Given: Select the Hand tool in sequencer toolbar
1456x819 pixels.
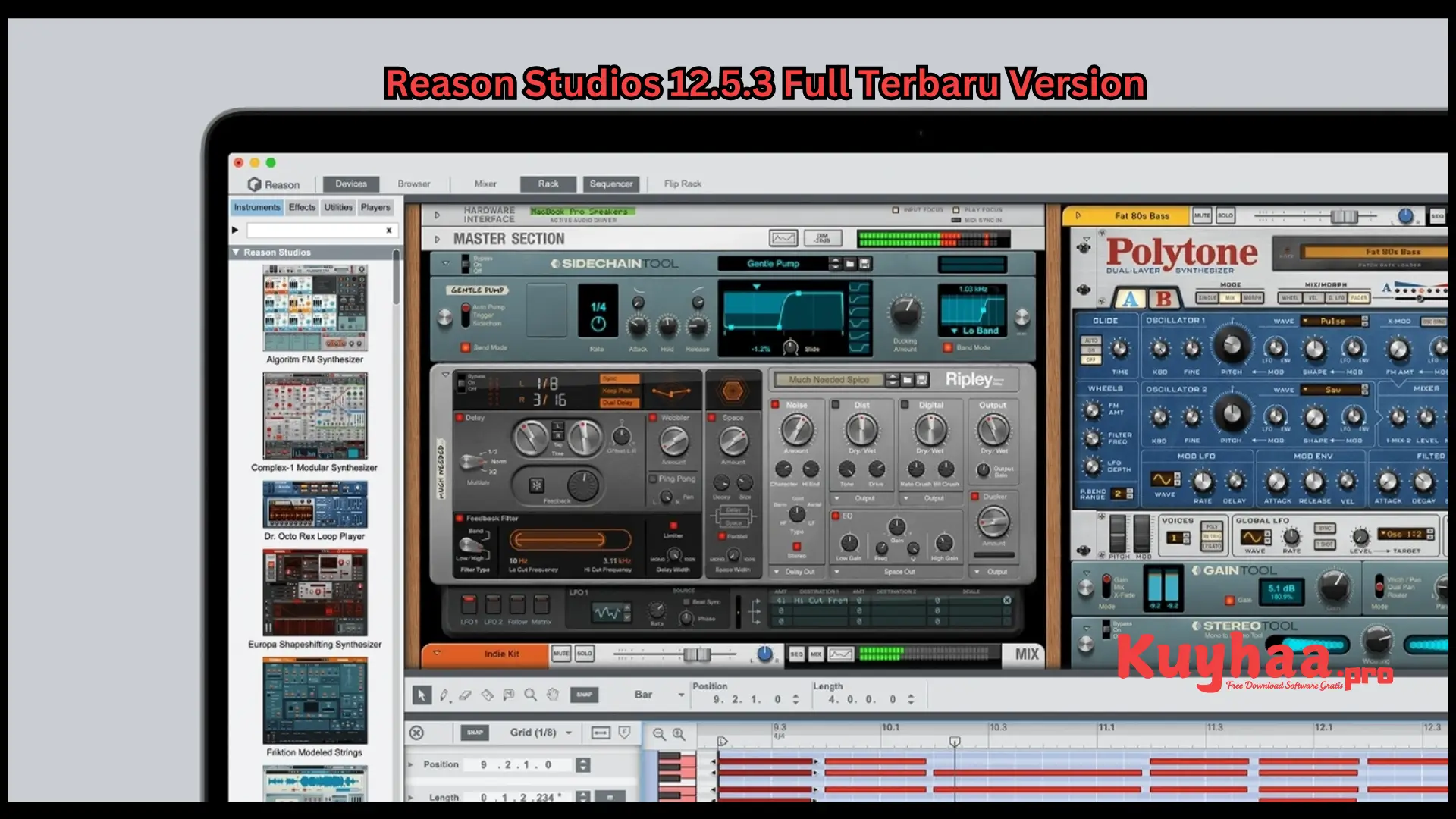Looking at the screenshot, I should coord(553,695).
